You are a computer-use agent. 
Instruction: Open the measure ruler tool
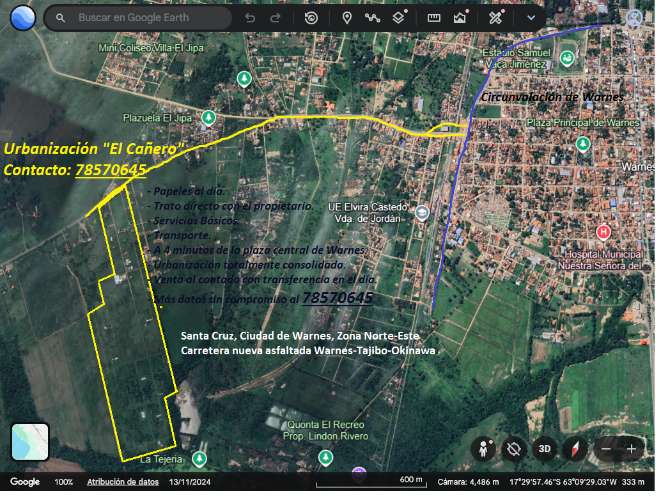pos(434,18)
